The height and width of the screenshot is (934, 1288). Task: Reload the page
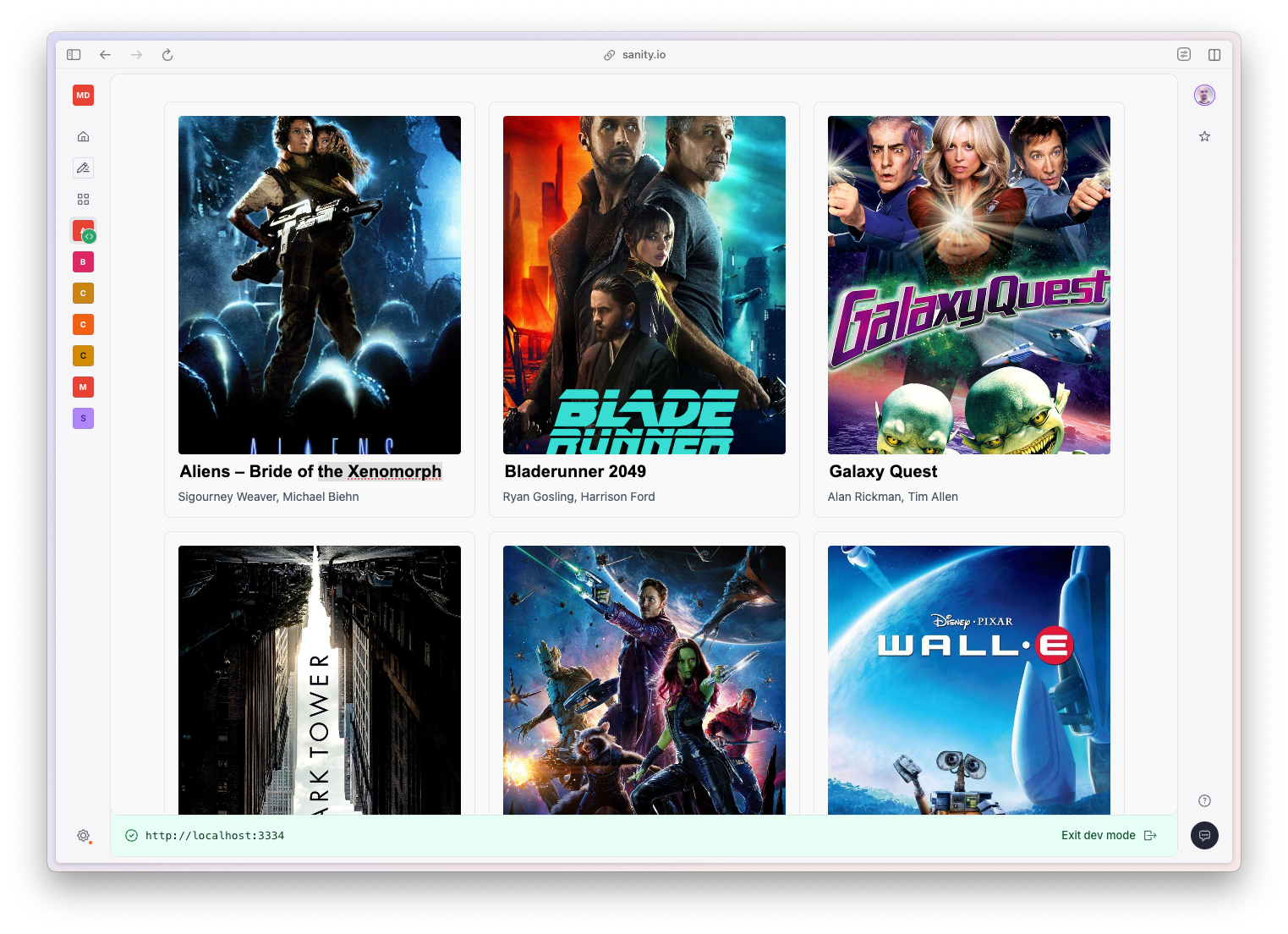(167, 55)
